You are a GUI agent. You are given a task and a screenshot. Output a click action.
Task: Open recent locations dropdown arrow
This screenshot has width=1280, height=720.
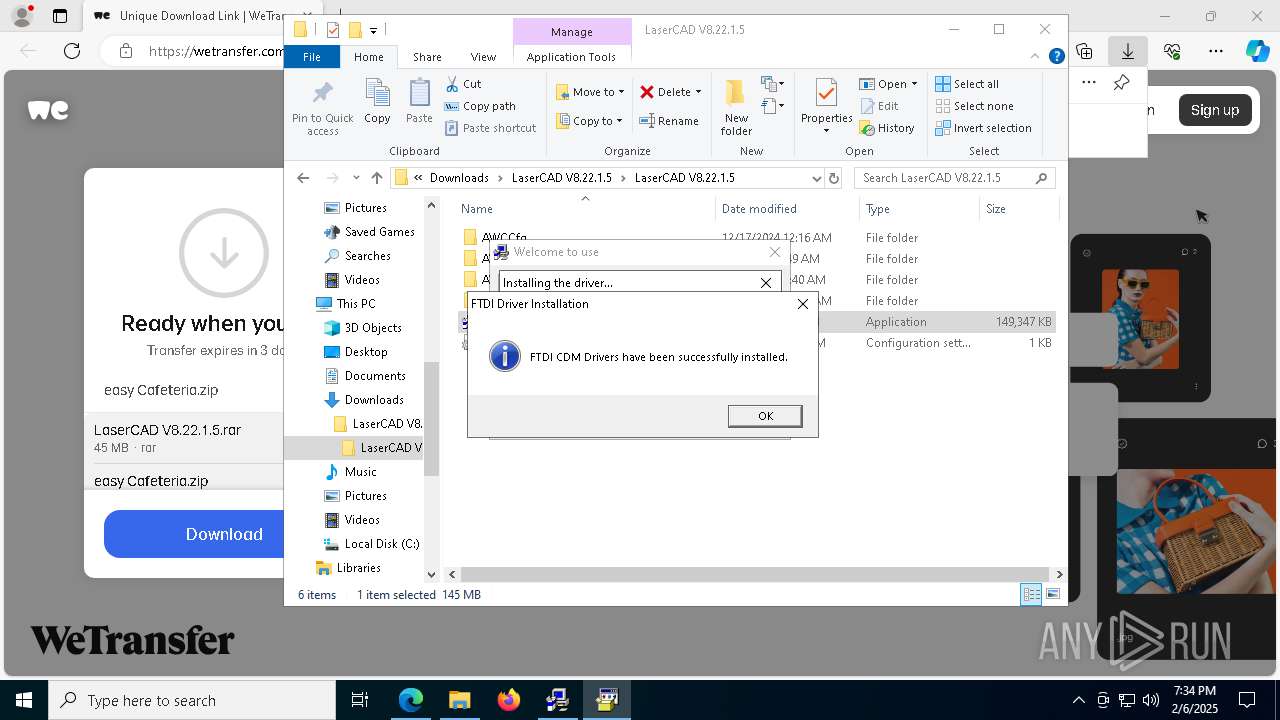pyautogui.click(x=356, y=178)
